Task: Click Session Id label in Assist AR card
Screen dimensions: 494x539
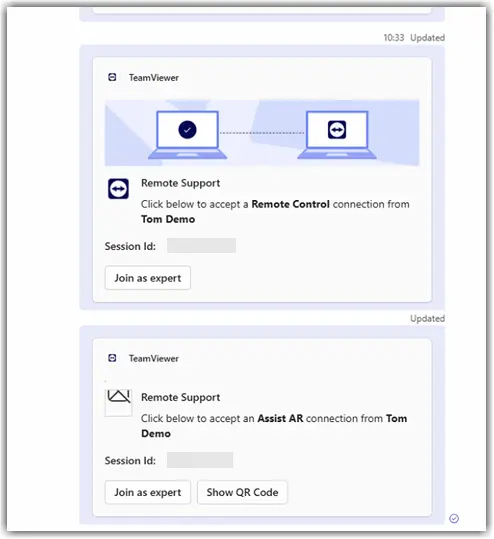Action: pyautogui.click(x=130, y=460)
